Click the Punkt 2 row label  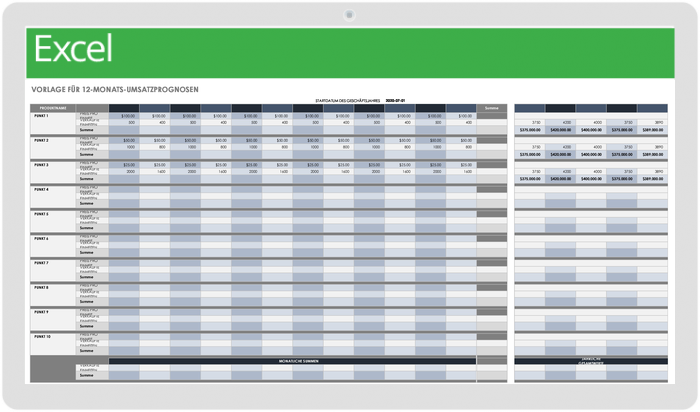click(x=42, y=140)
